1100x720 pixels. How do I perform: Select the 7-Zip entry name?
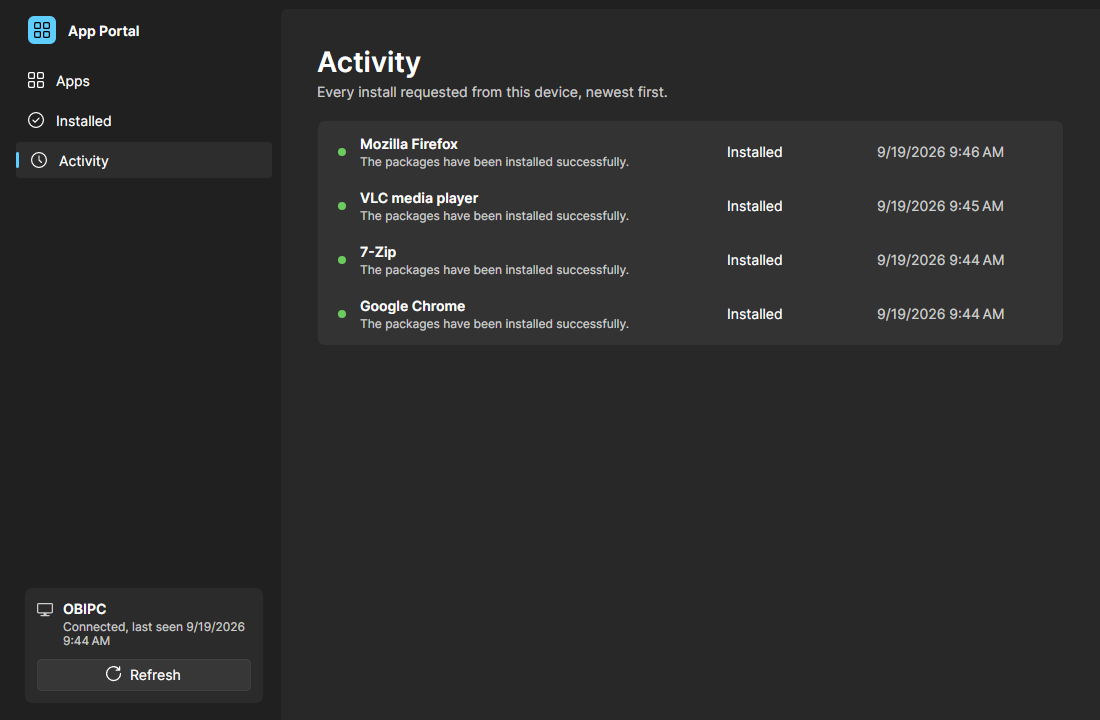coord(378,252)
